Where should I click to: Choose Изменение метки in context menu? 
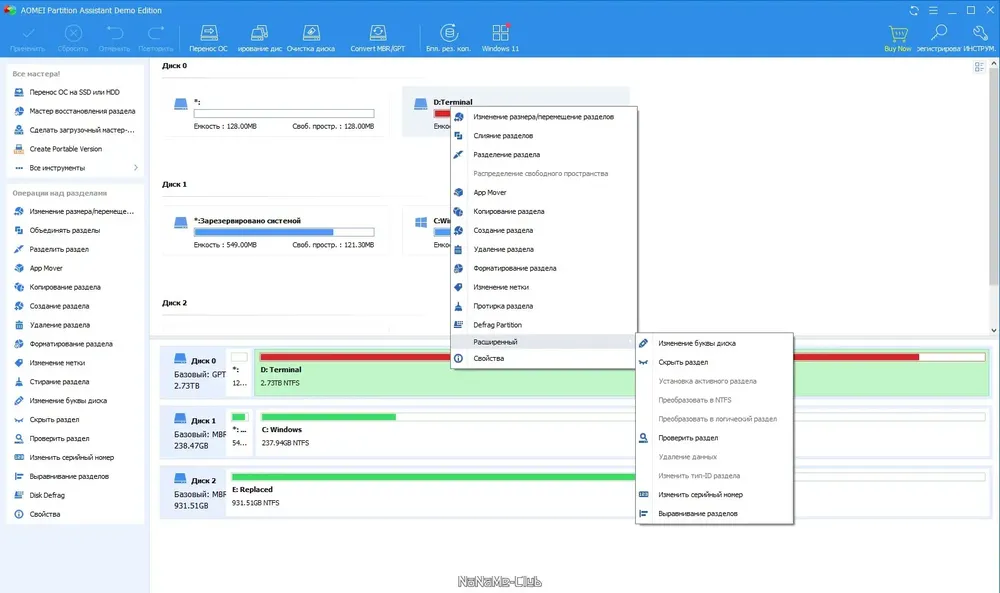[x=543, y=287]
